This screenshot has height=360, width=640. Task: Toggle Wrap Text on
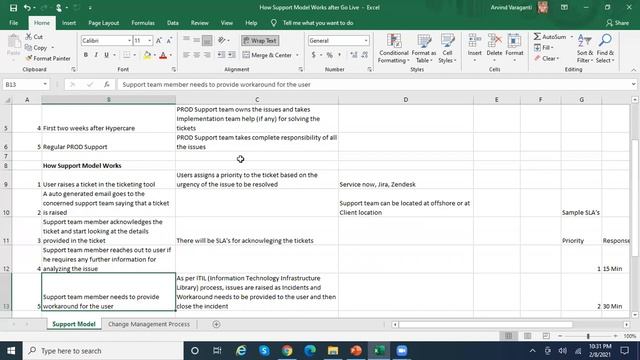(260, 40)
